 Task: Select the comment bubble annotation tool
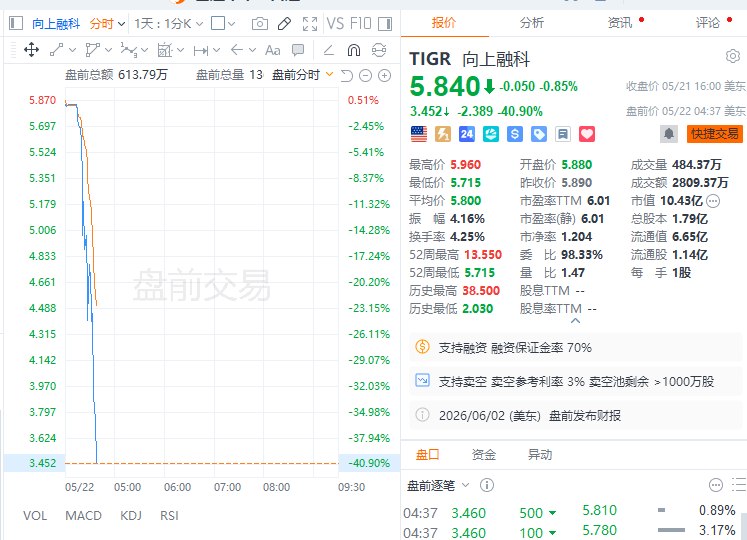(298, 50)
